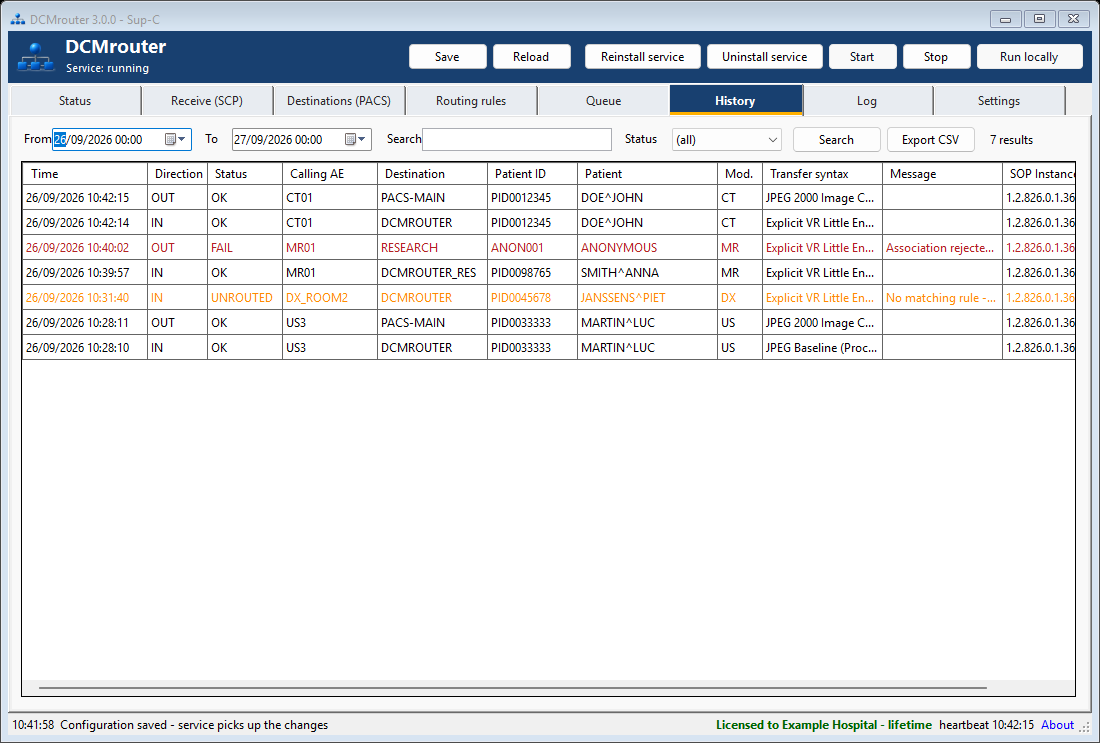
Task: Click the Export CSV button
Action: tap(930, 140)
